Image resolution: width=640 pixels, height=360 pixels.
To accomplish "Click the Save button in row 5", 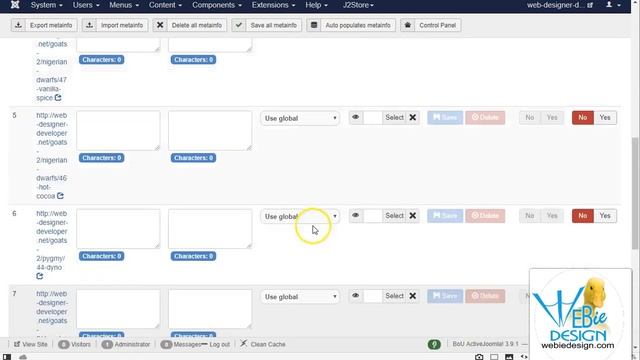I will tap(445, 118).
